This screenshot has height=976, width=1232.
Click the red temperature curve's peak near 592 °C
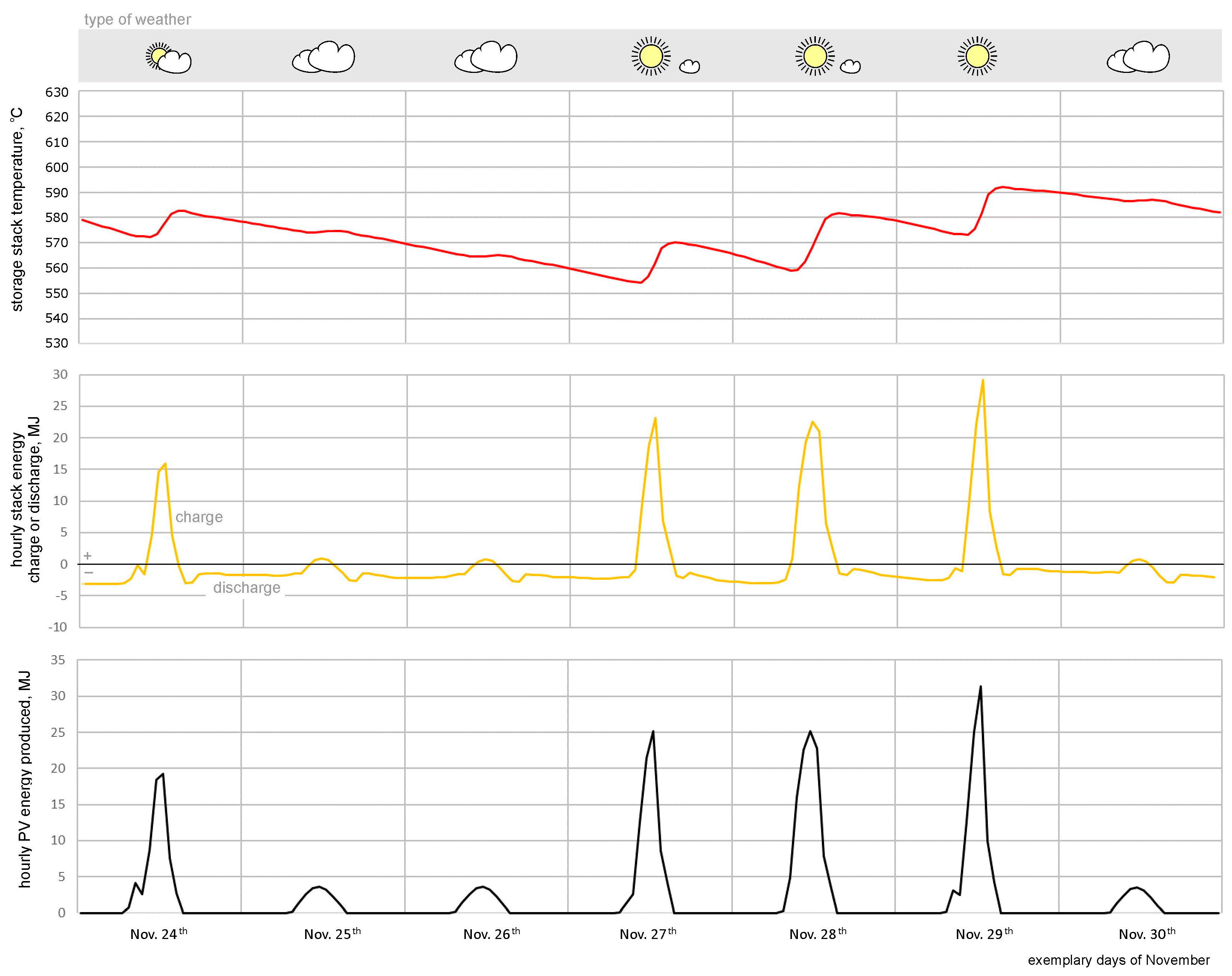(1003, 187)
